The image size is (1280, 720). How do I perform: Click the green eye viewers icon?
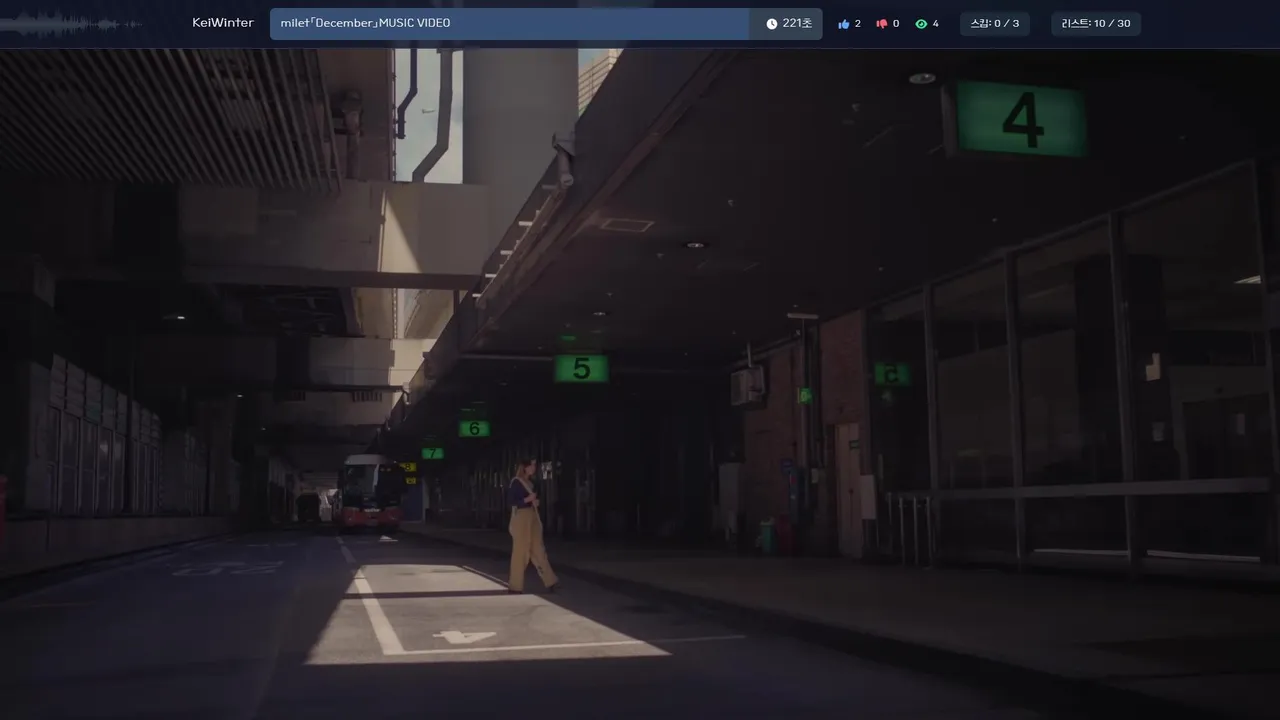921,24
